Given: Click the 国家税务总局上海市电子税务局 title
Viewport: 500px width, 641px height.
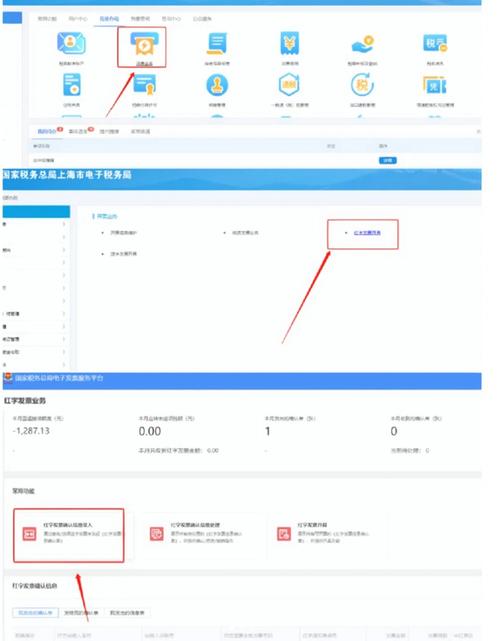Looking at the screenshot, I should point(67,175).
